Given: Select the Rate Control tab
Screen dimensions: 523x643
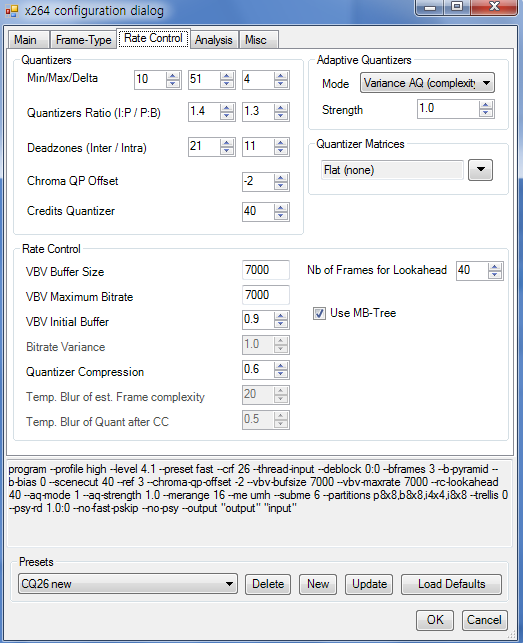Looking at the screenshot, I should pos(153,38).
